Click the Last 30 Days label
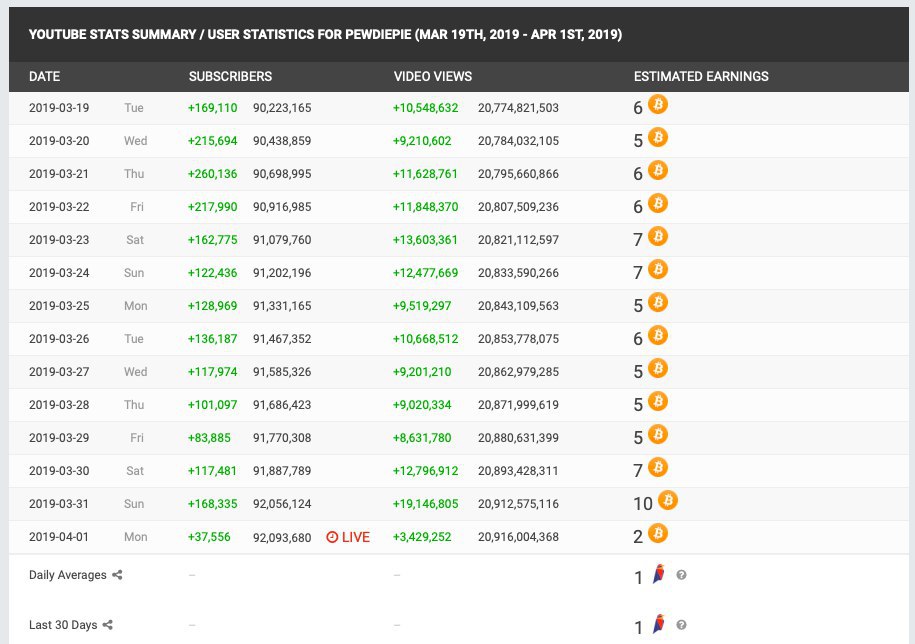The image size is (915, 644). pos(63,625)
